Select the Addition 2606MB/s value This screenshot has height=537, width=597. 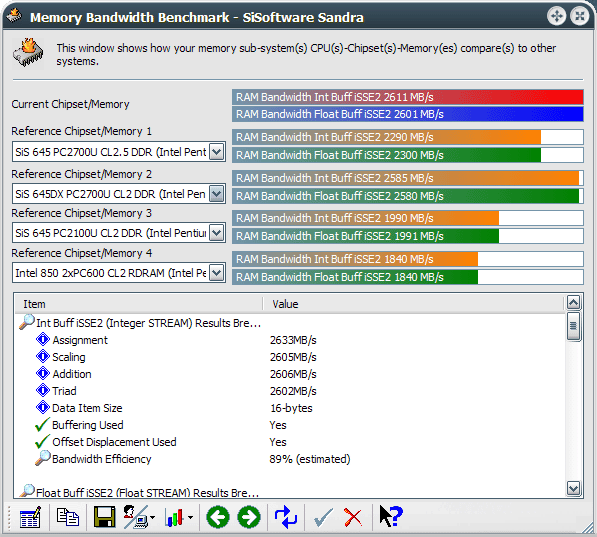tap(293, 374)
